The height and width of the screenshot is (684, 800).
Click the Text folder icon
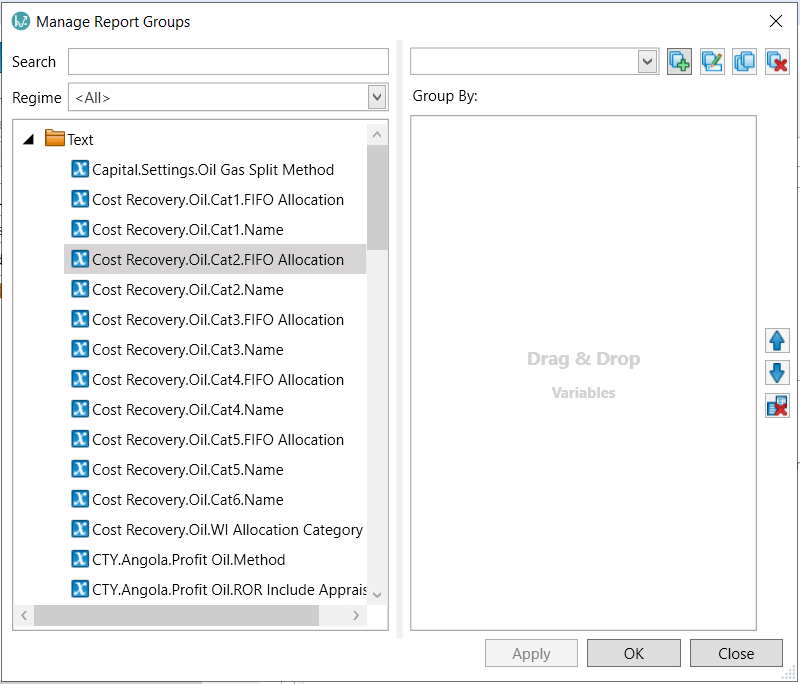click(55, 139)
